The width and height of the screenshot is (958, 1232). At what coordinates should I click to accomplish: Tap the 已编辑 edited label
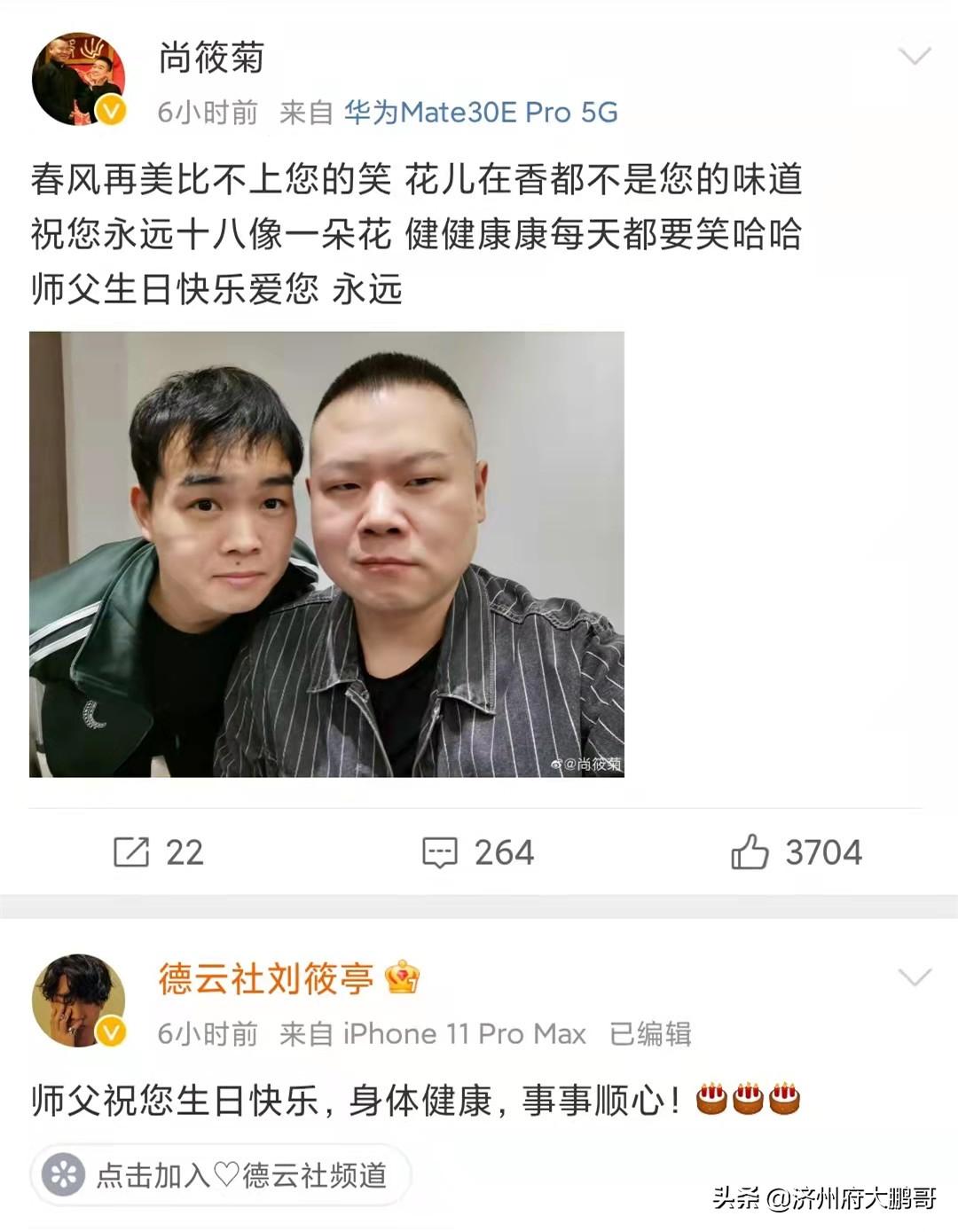click(650, 1034)
